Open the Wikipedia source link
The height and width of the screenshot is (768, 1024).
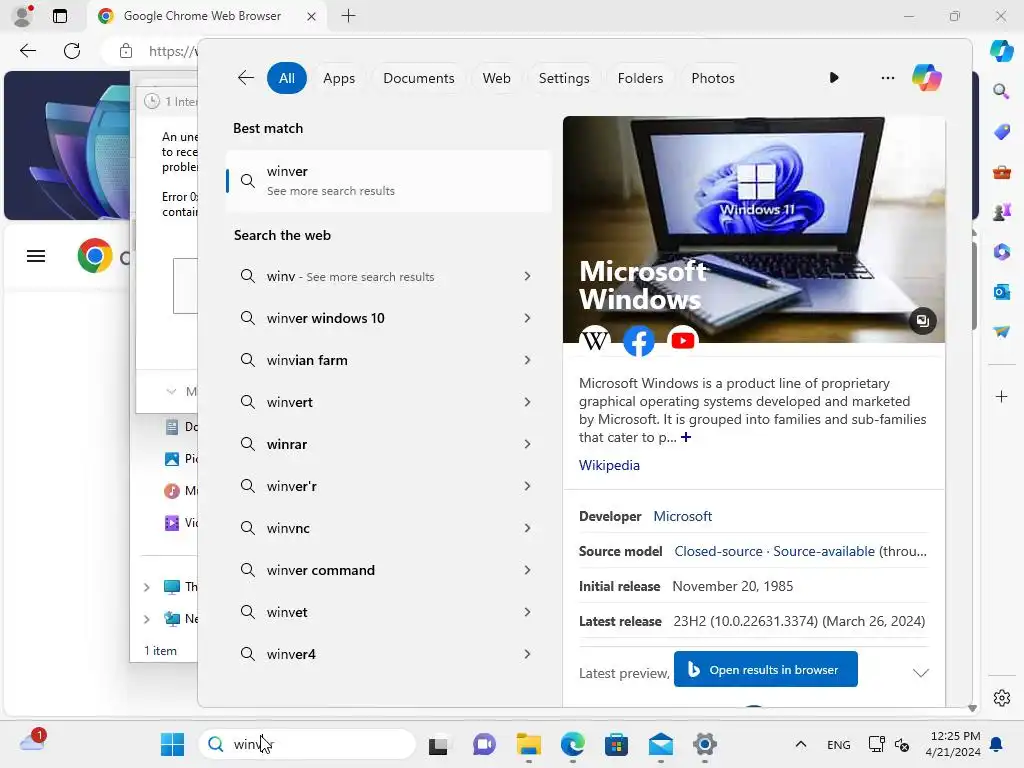pos(609,465)
